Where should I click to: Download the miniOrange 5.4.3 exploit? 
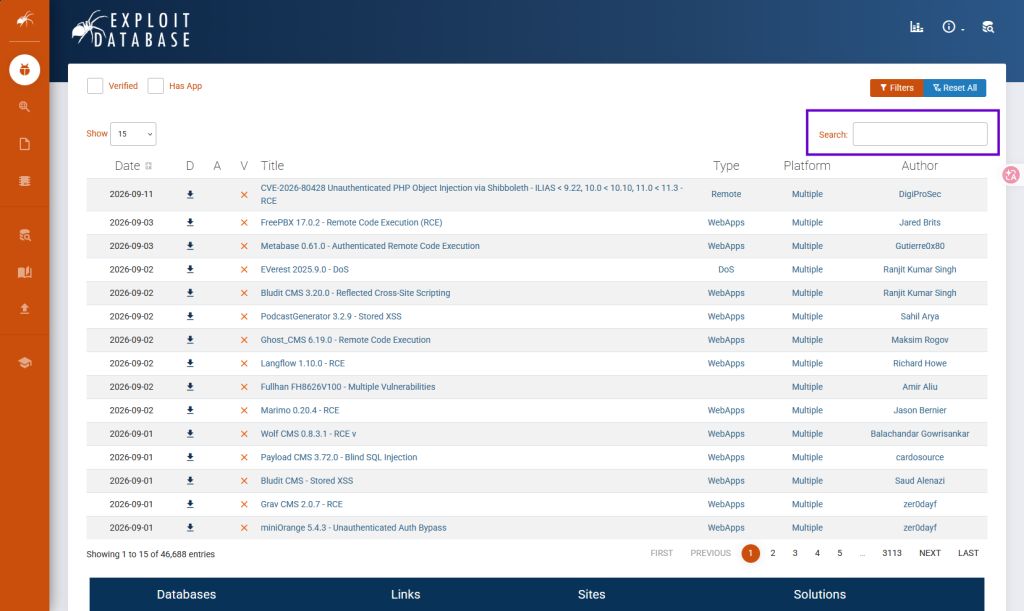pyautogui.click(x=190, y=528)
